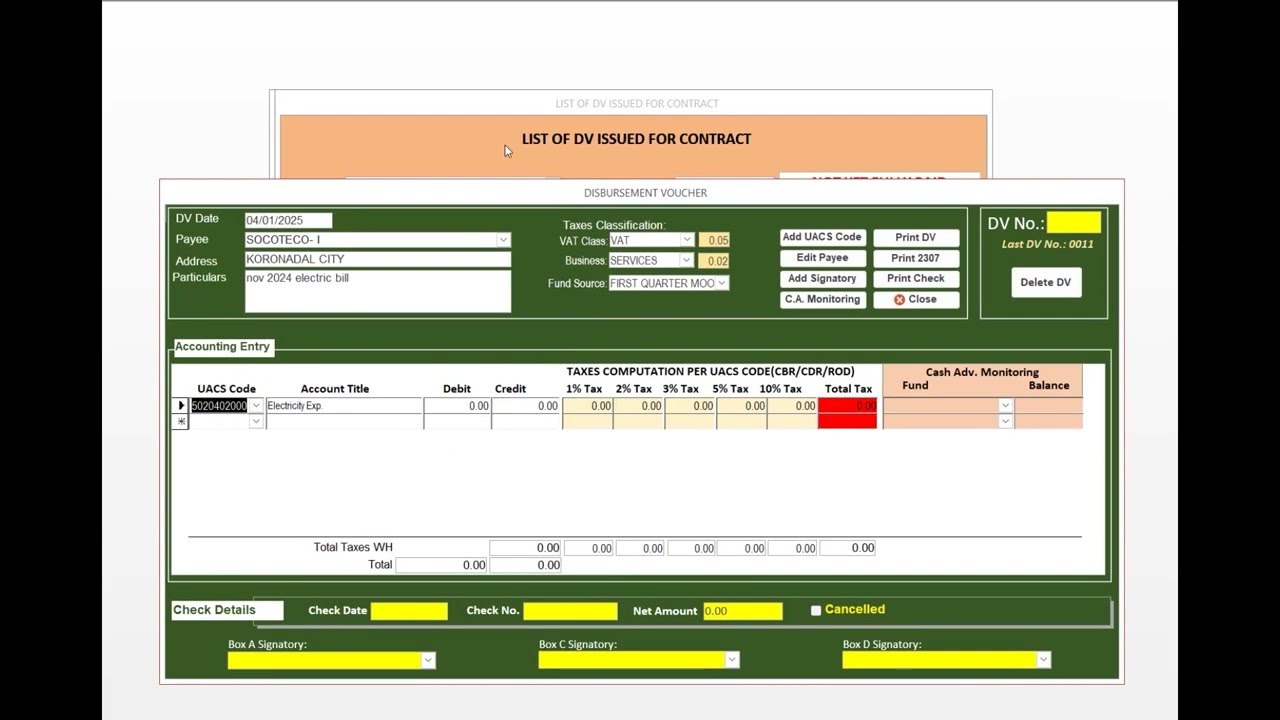Open the UACS Code dropdown for 5020402000

[x=256, y=406]
